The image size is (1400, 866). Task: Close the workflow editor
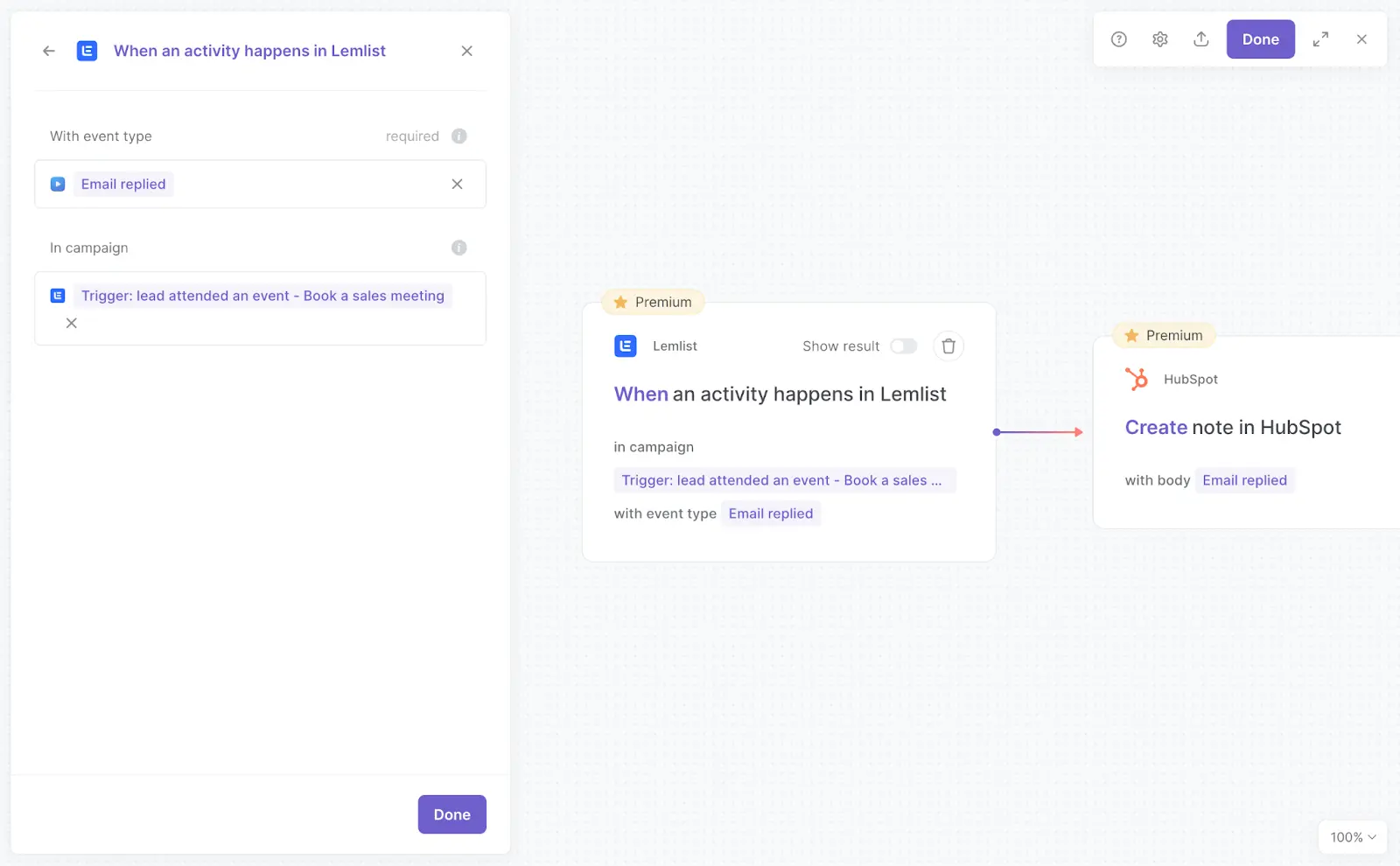pos(1361,39)
